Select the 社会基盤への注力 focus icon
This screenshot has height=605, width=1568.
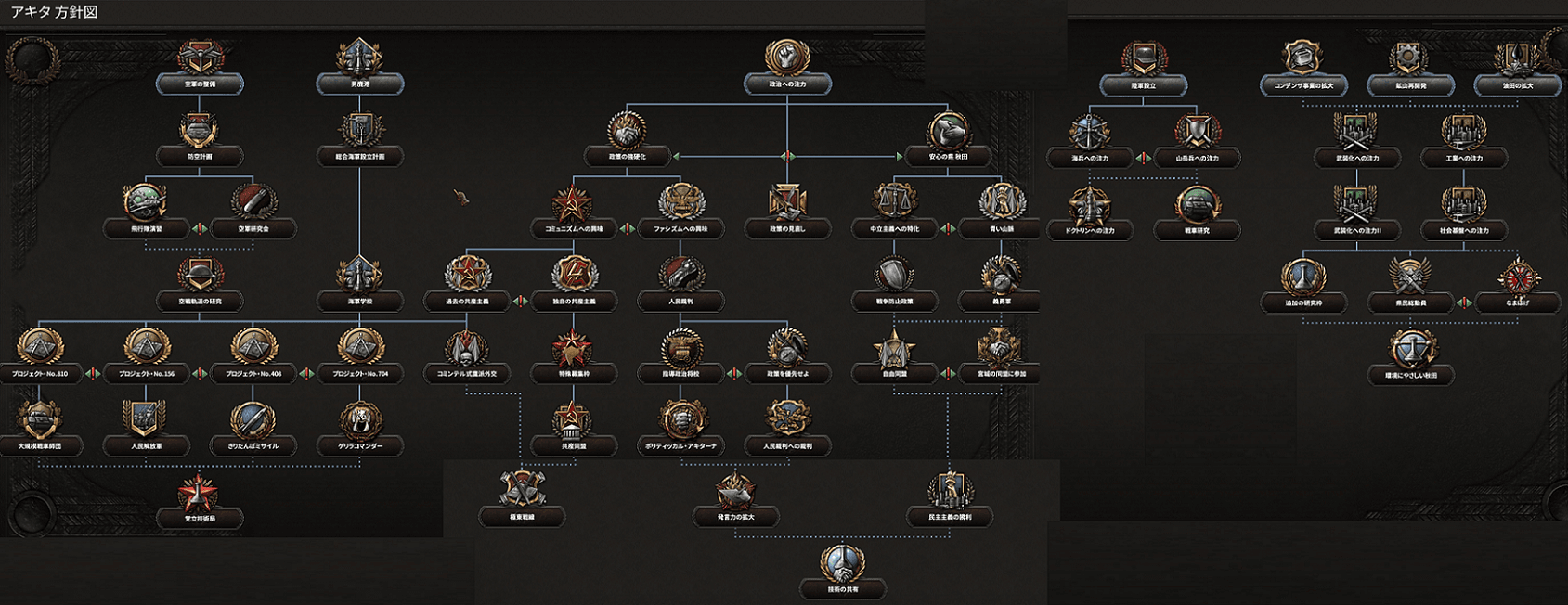click(1463, 205)
